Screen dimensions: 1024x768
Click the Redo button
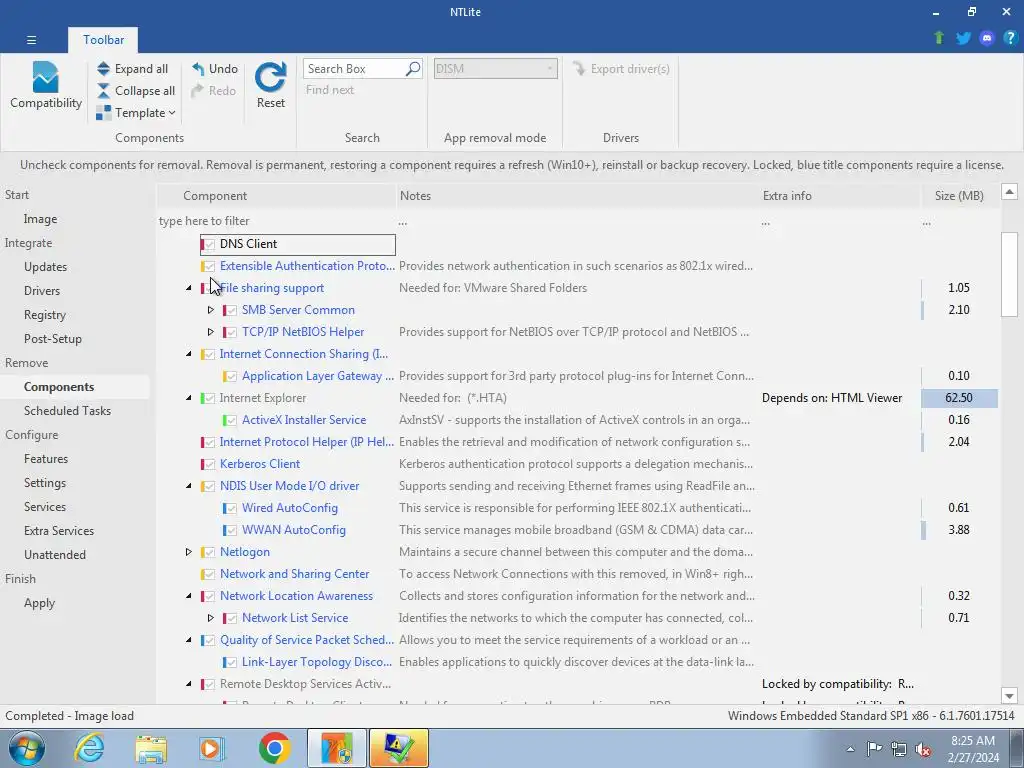tap(214, 91)
